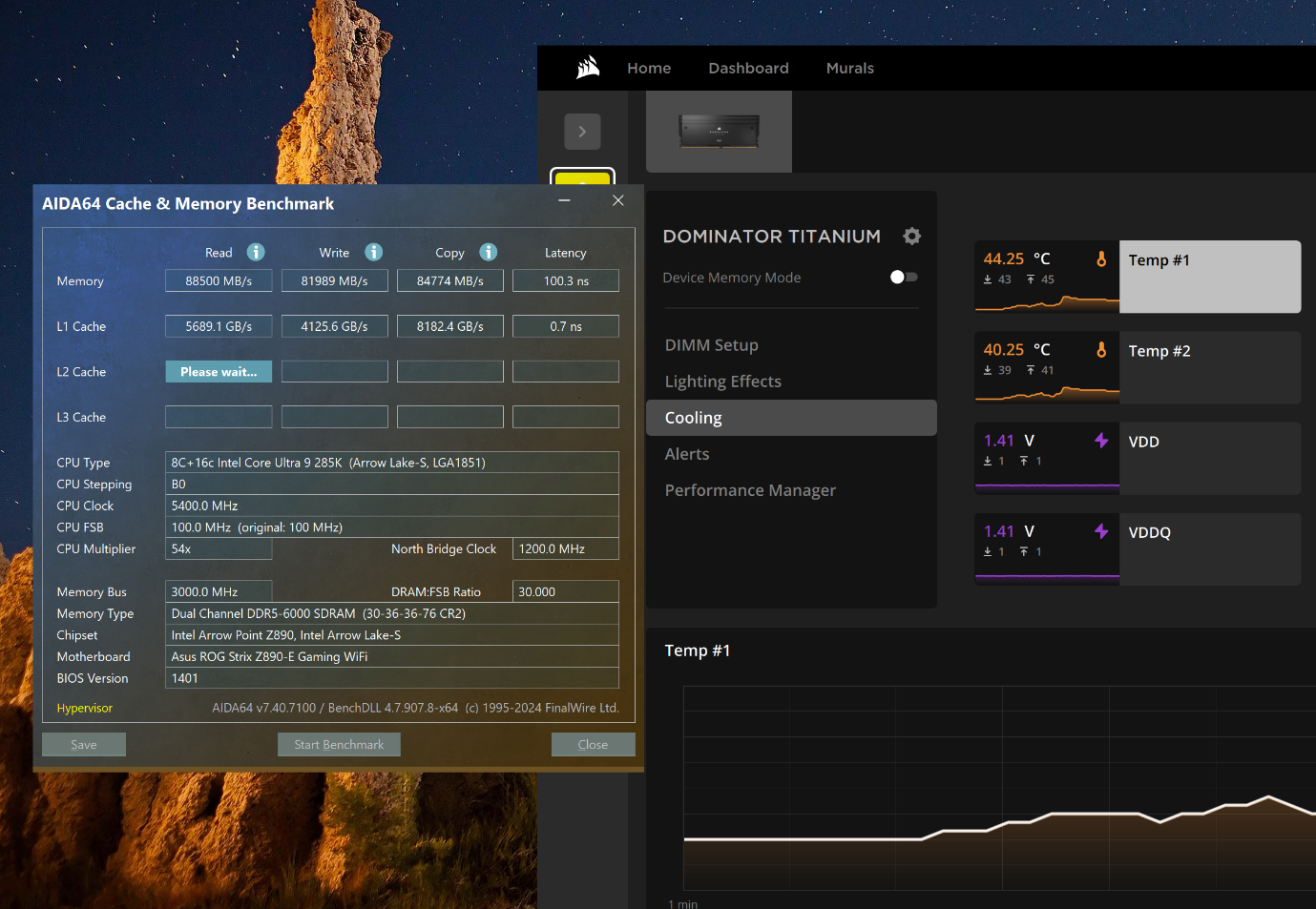The height and width of the screenshot is (909, 1316).
Task: Click the 44.25 °C temperature reading
Action: (x=1016, y=258)
